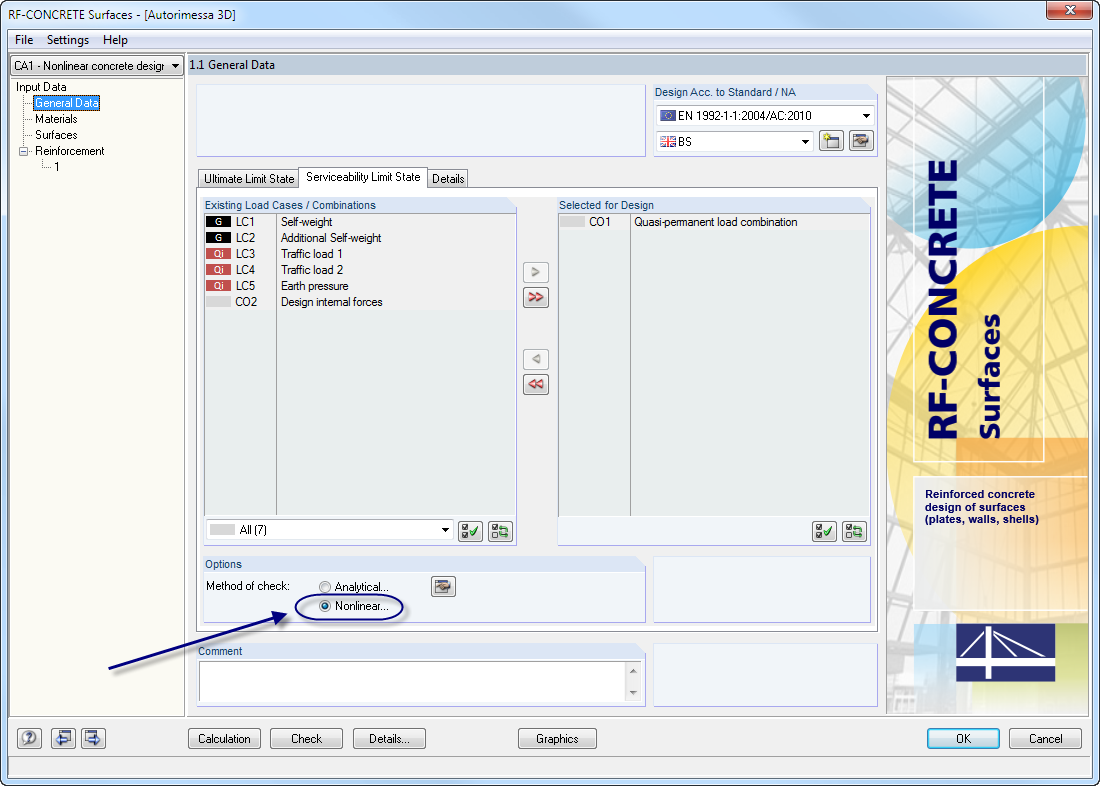Click the Details... button
Image resolution: width=1100 pixels, height=786 pixels.
389,738
